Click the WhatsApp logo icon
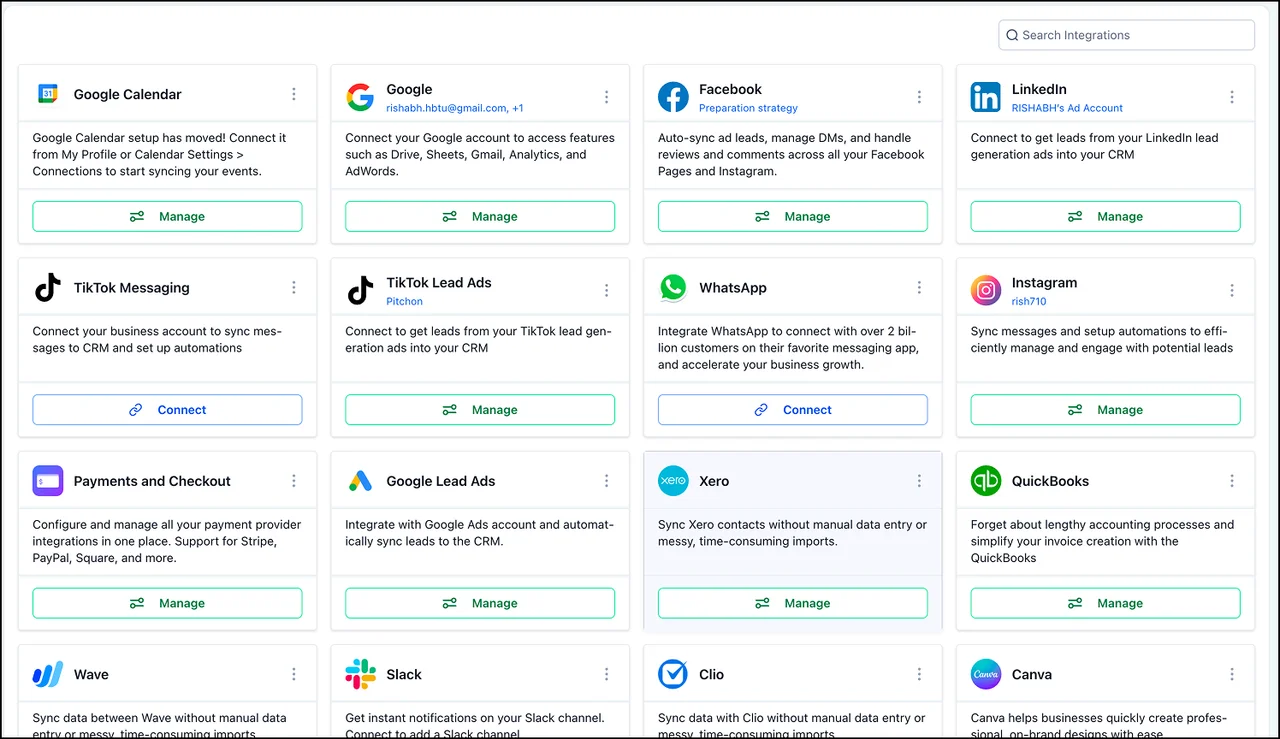Image resolution: width=1280 pixels, height=739 pixels. click(673, 288)
